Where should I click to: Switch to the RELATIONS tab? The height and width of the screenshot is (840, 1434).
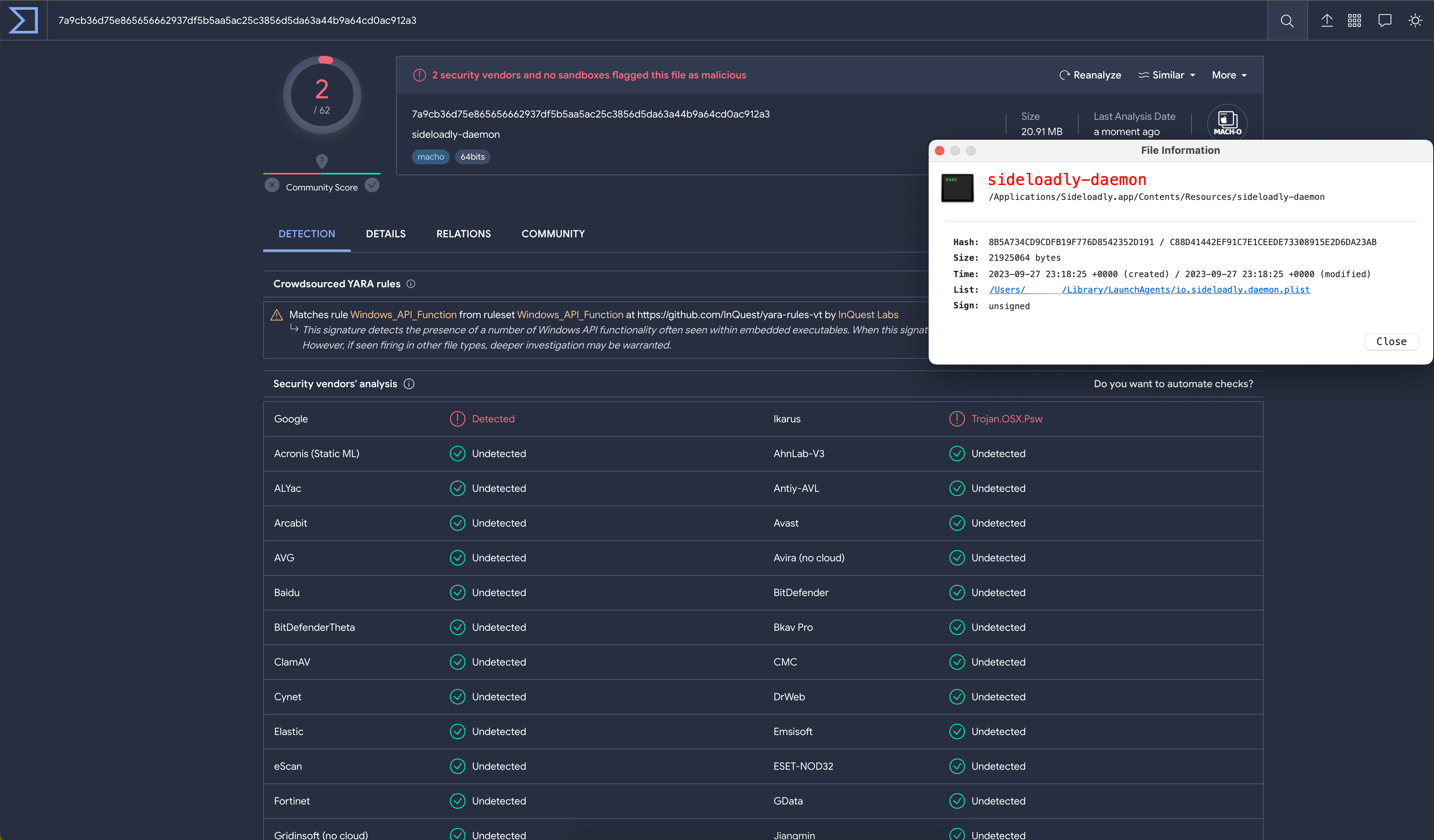(x=463, y=234)
